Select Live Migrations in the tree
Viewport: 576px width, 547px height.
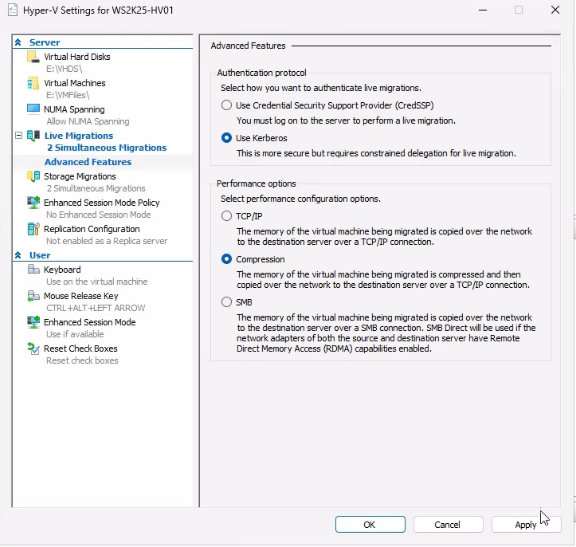tap(79, 136)
